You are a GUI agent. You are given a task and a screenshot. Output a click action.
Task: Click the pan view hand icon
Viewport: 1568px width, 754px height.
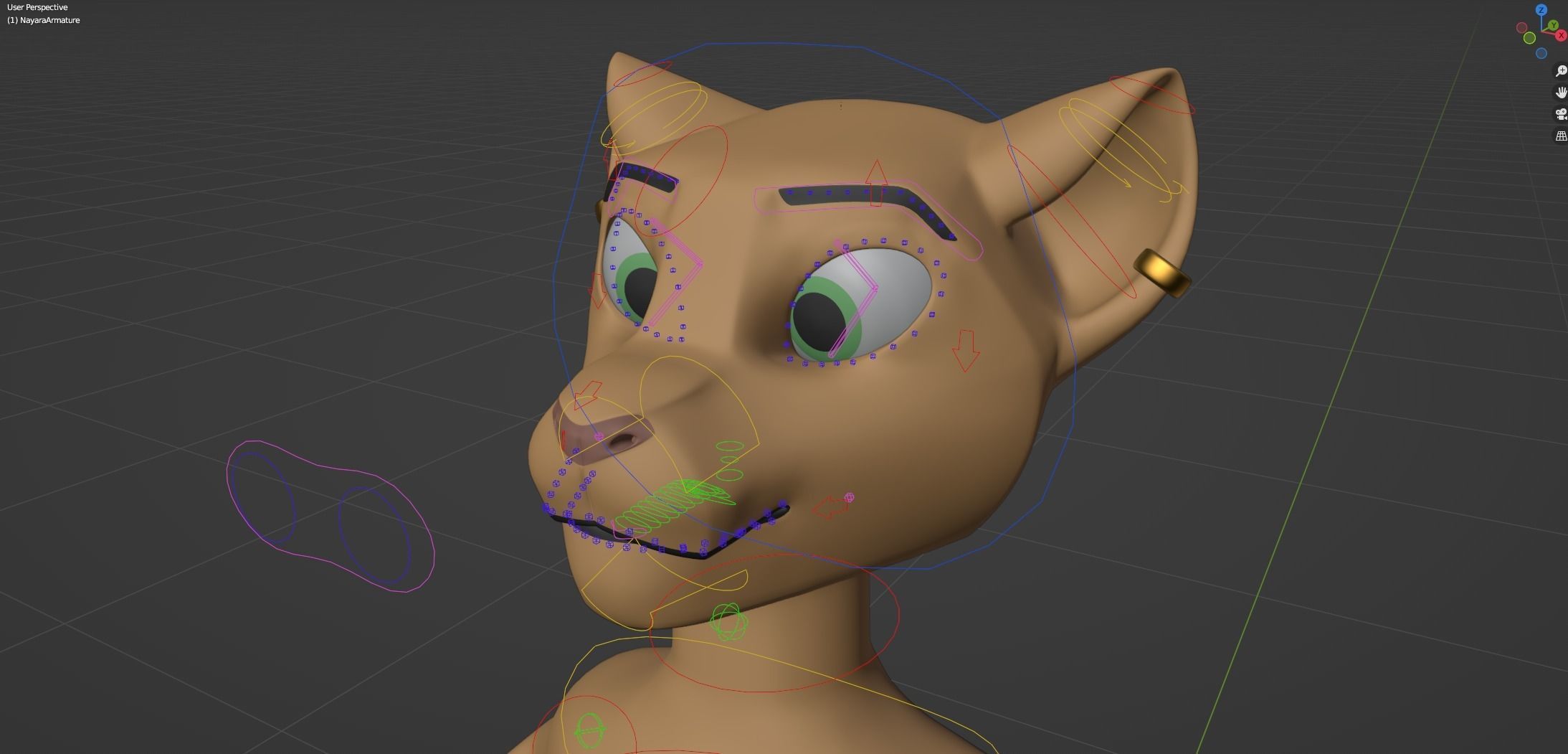pyautogui.click(x=1562, y=93)
